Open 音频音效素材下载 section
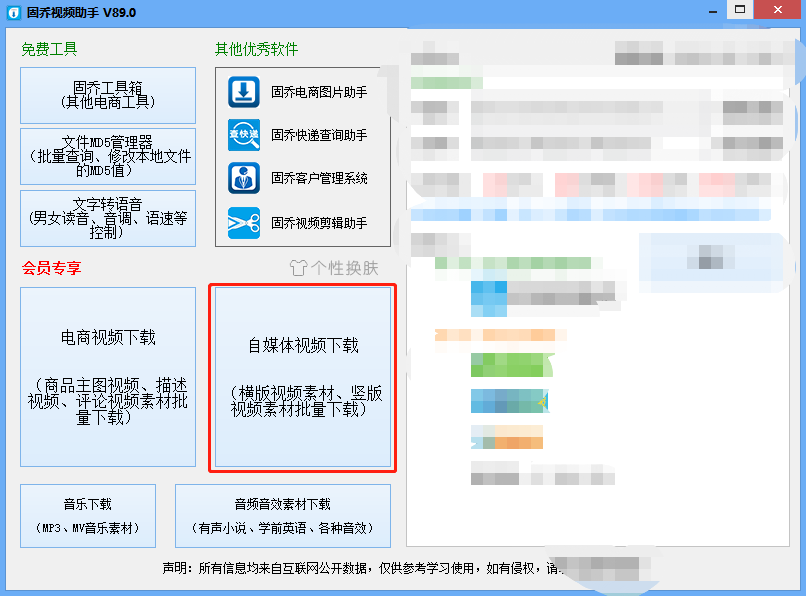Screen dimensions: 806x596 [x=283, y=516]
